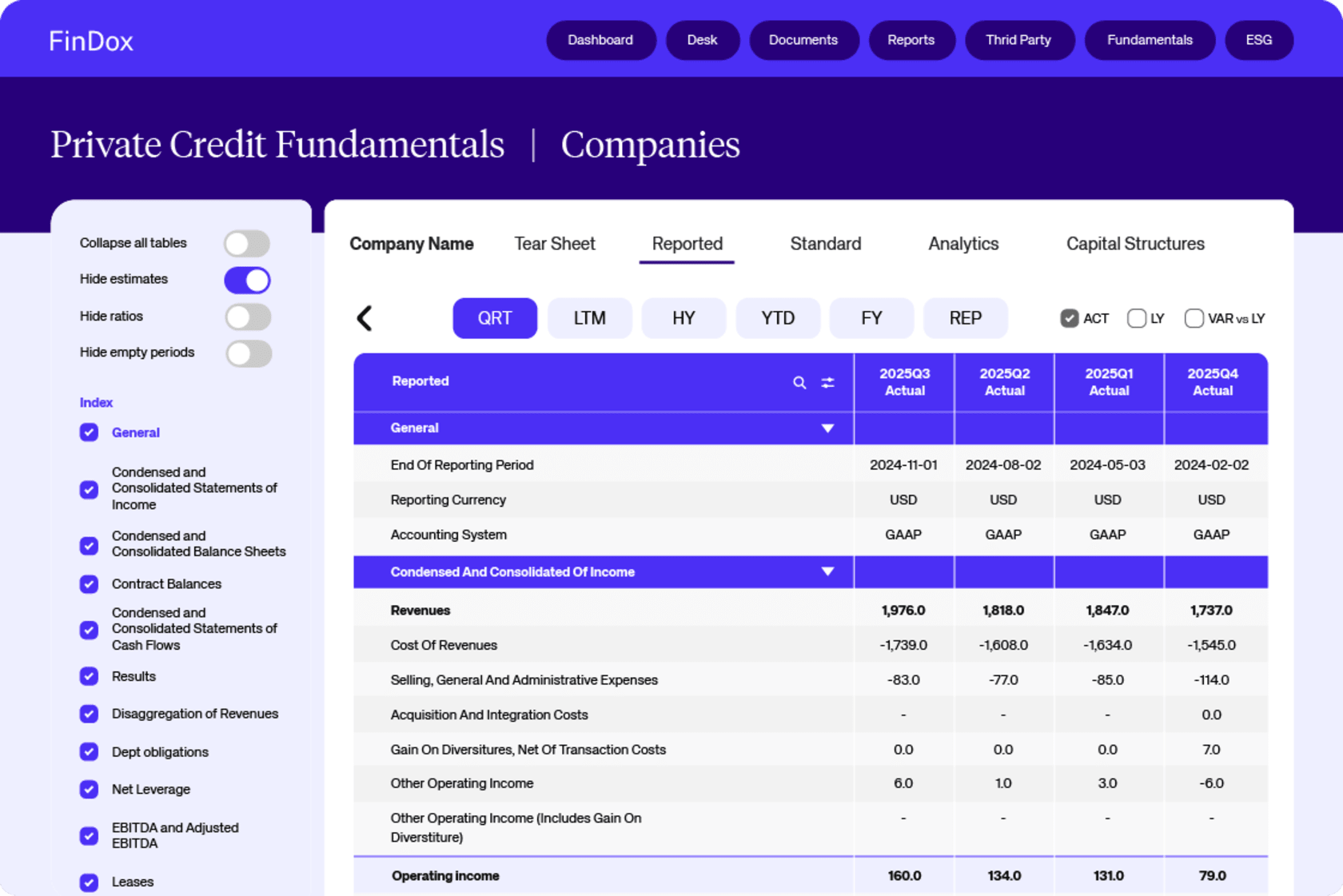Open the filter settings icon beside search

(827, 383)
